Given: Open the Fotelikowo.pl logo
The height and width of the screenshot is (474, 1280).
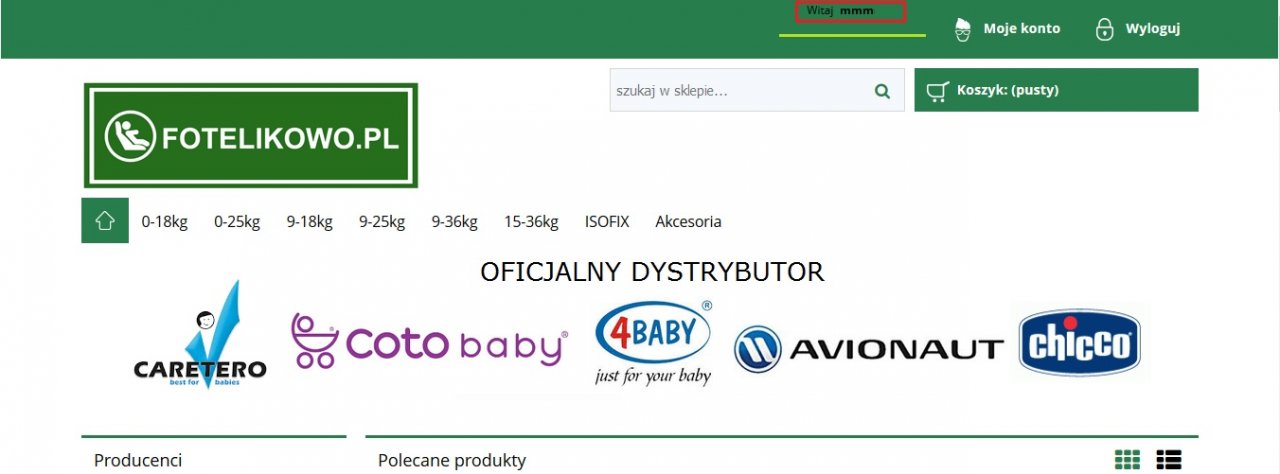Looking at the screenshot, I should [x=251, y=135].
